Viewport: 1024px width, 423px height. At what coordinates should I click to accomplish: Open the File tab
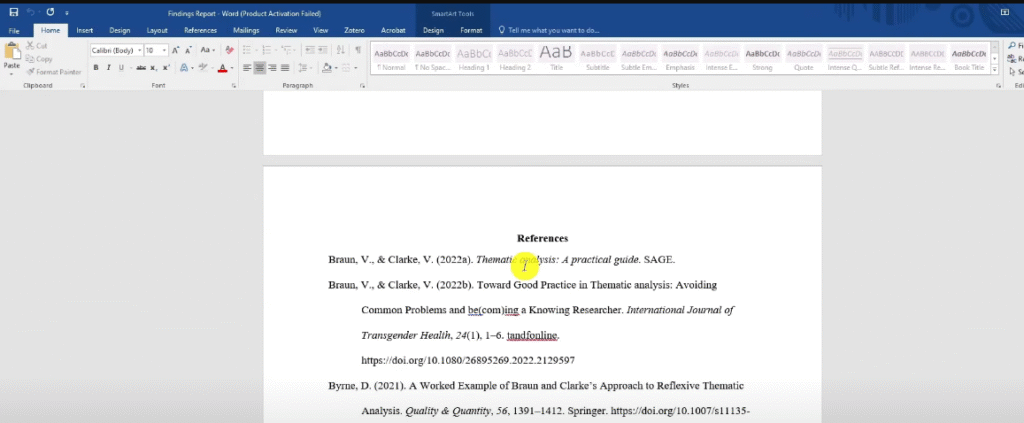pos(14,30)
